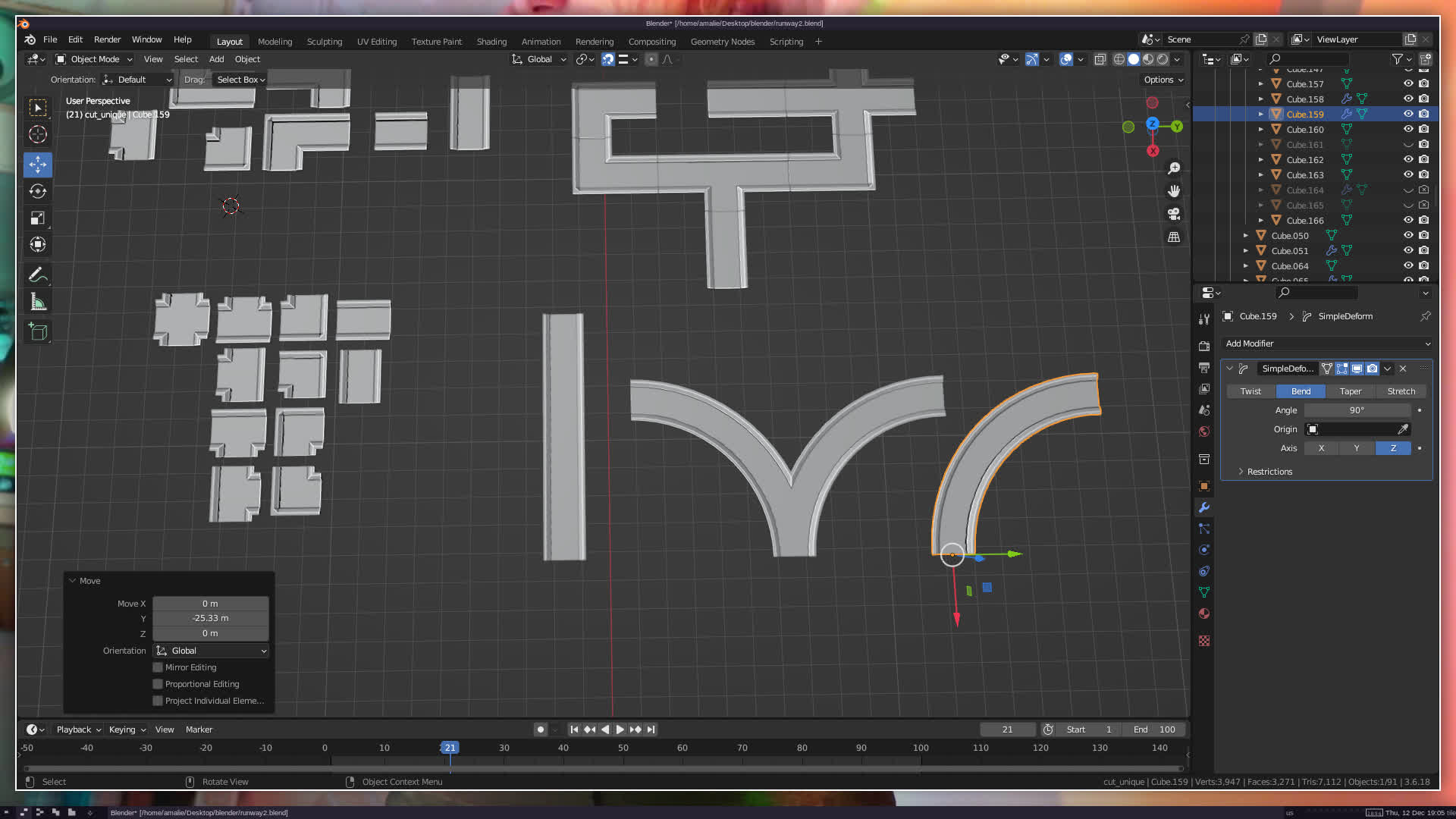Open the Add Modifier dropdown

1327,344
